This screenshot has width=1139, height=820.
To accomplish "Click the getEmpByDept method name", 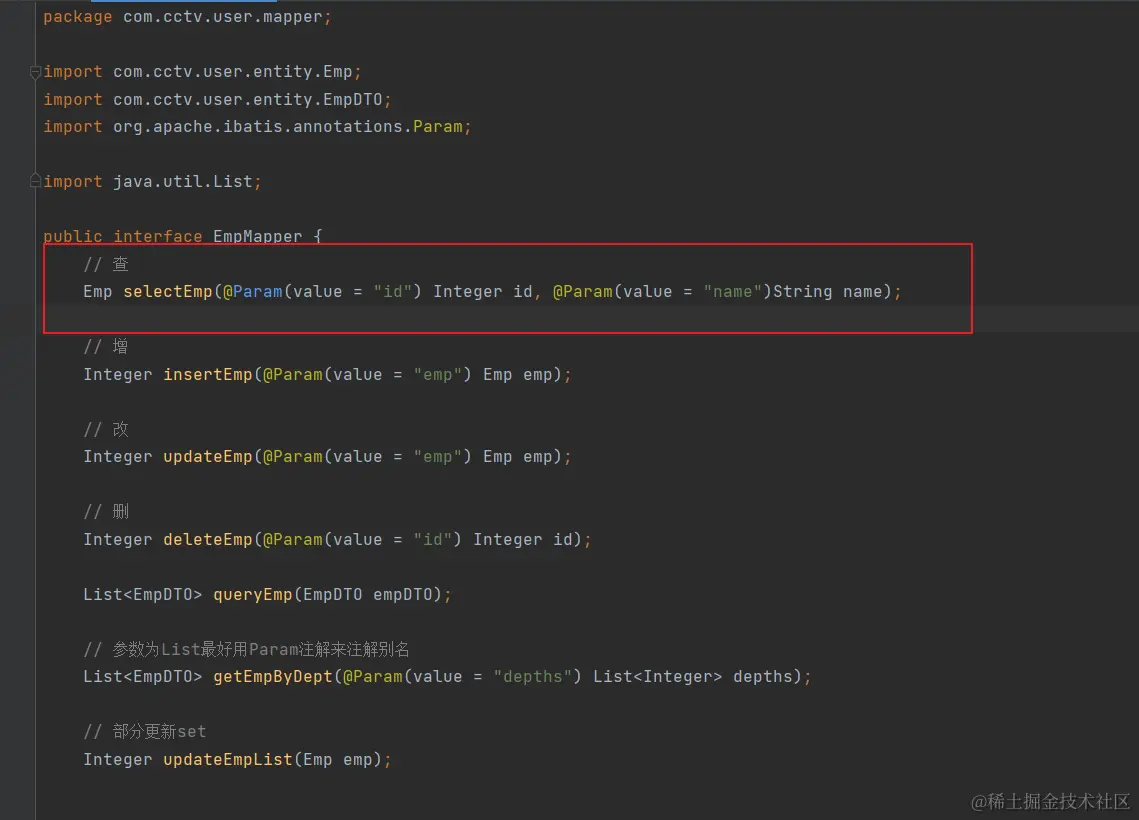I will (x=272, y=676).
